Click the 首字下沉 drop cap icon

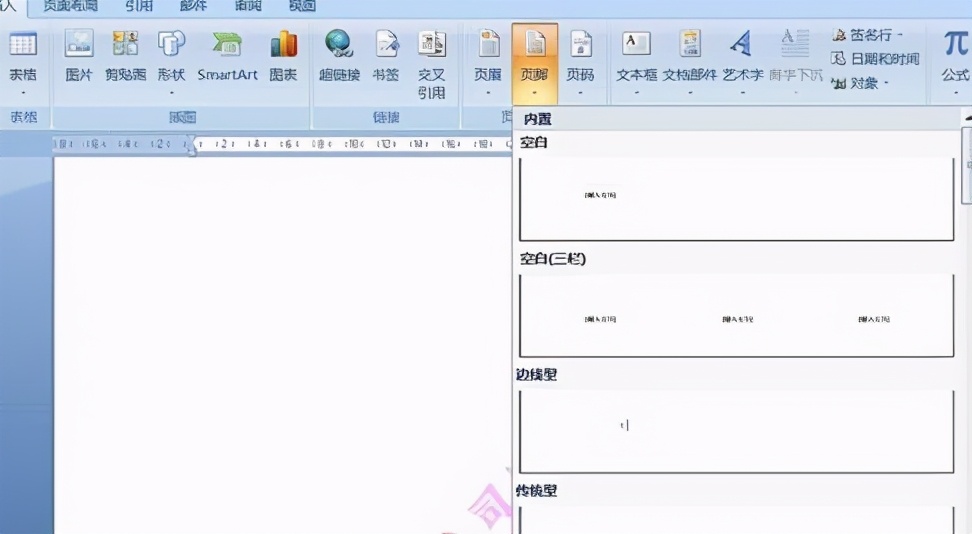pos(795,45)
